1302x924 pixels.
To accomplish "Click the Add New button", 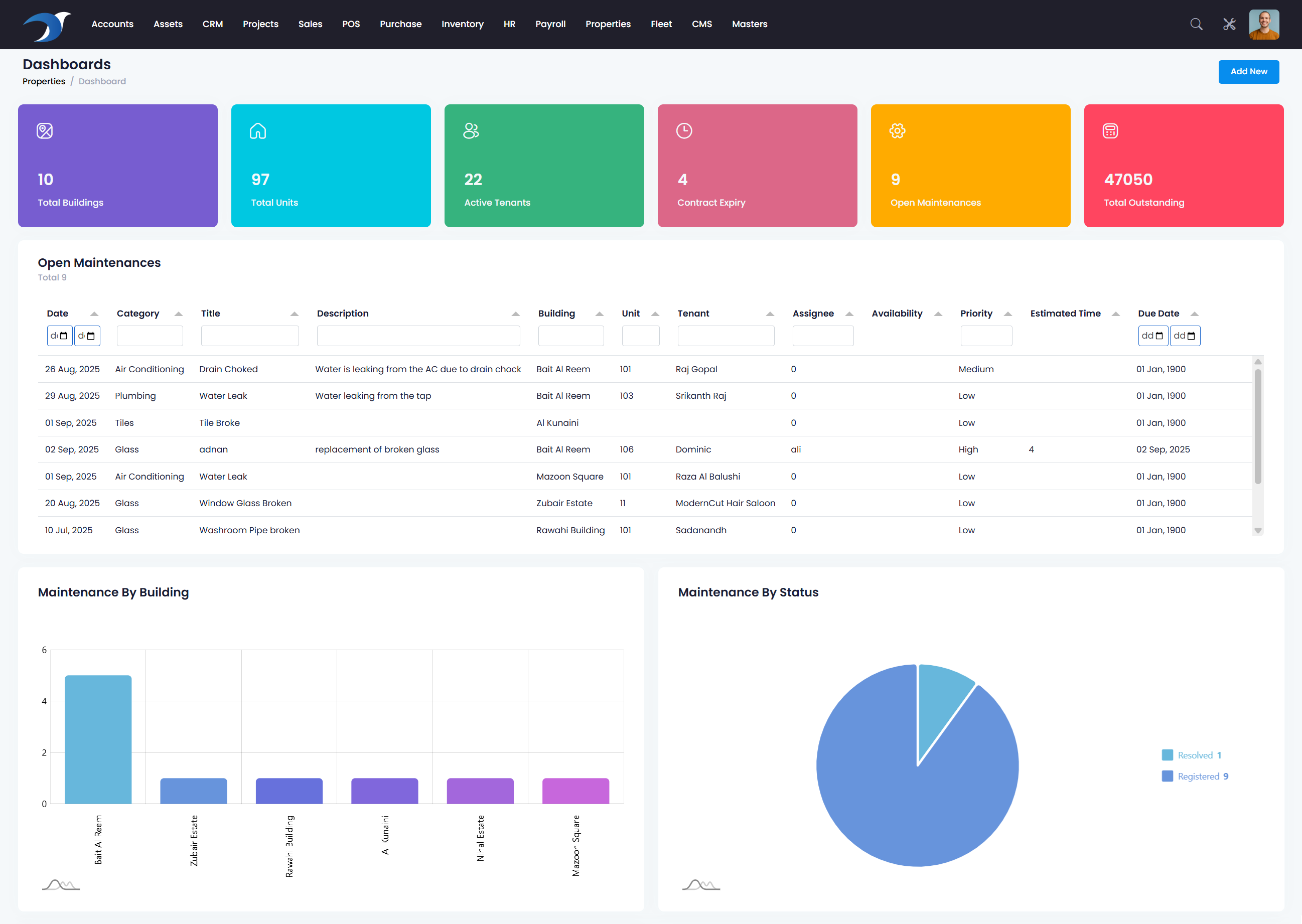I will point(1248,72).
